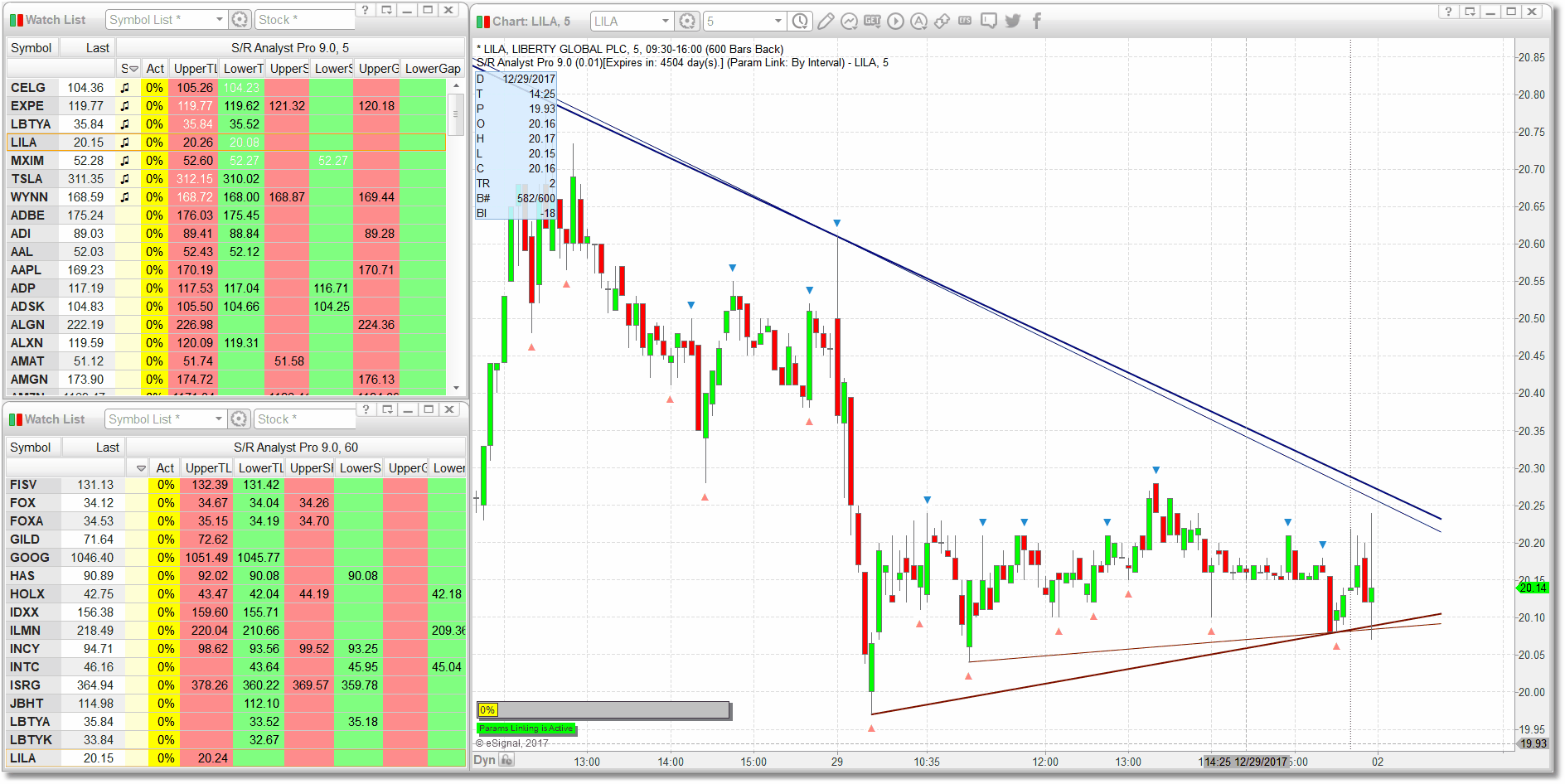Click the Act column header in top Watch List
This screenshot has height=784, width=1565.
click(155, 69)
